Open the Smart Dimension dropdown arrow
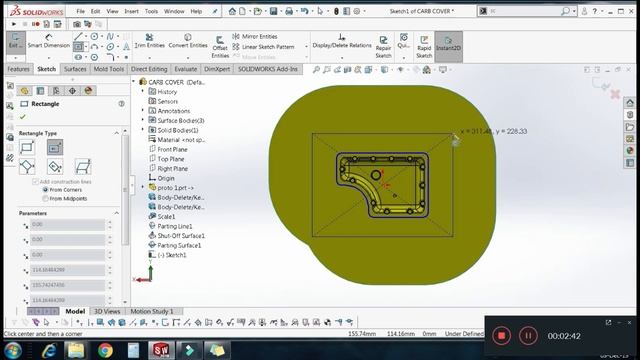Image resolution: width=640 pixels, height=360 pixels. pyautogui.click(x=49, y=58)
